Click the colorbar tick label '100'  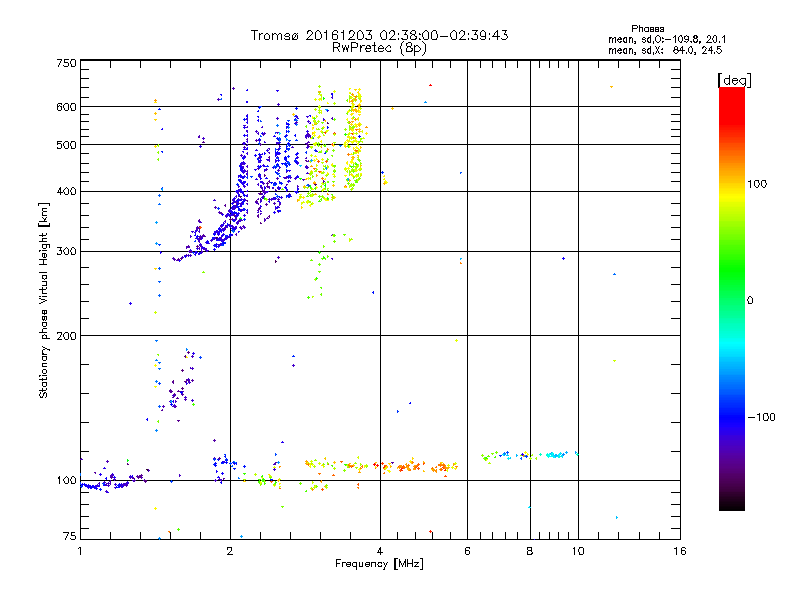(x=757, y=184)
